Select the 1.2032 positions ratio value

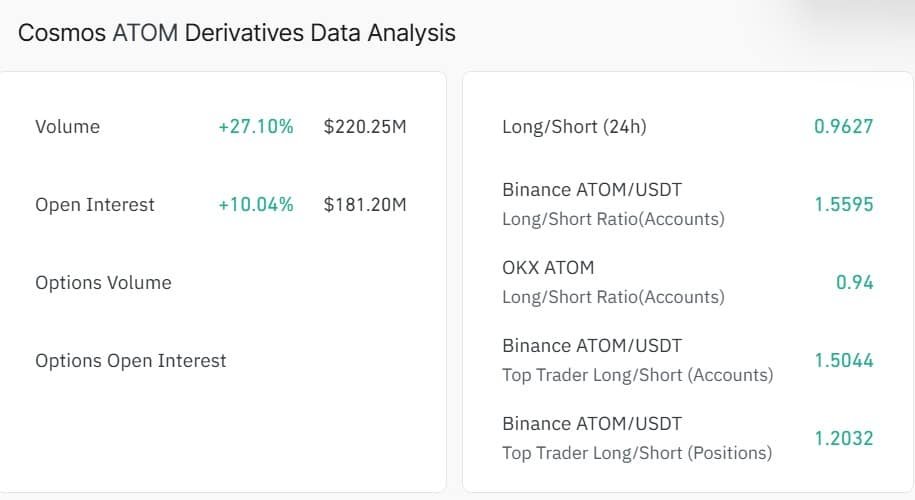pos(843,438)
